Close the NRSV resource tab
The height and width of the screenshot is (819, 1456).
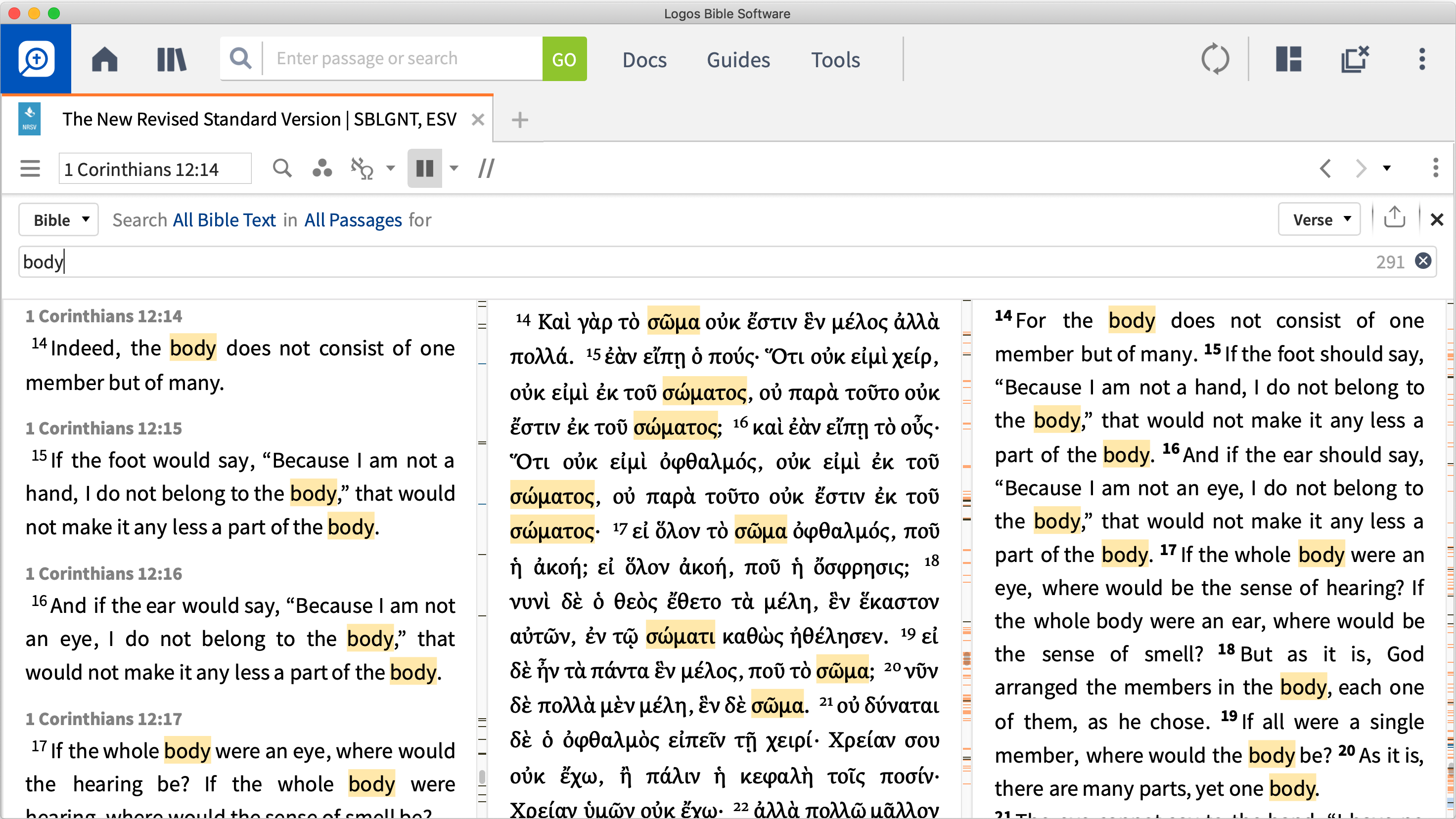tap(478, 120)
